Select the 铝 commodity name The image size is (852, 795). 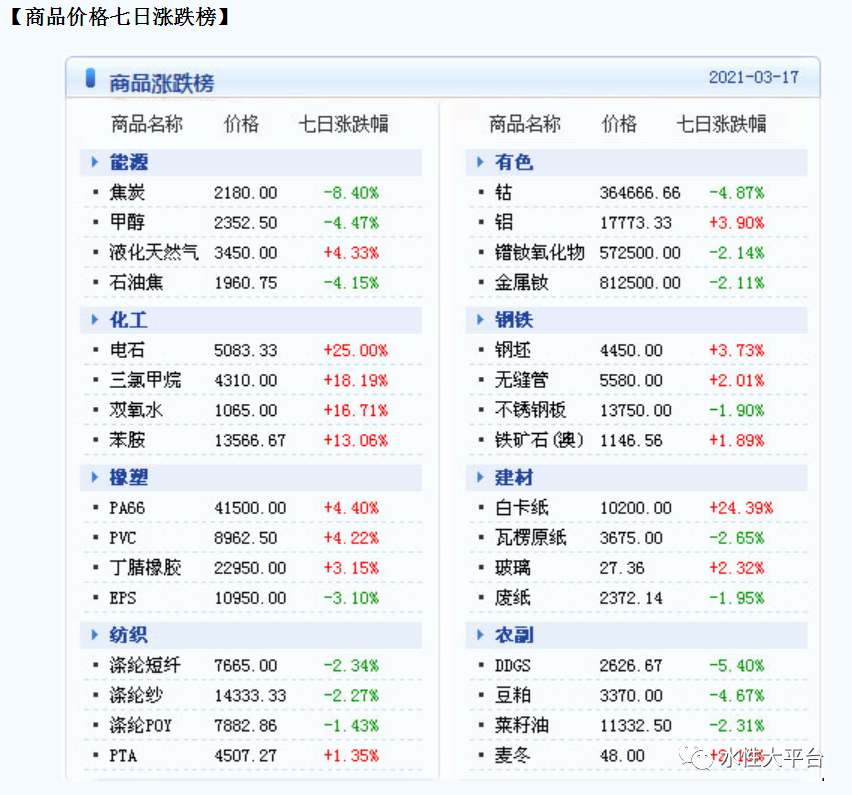pyautogui.click(x=503, y=222)
